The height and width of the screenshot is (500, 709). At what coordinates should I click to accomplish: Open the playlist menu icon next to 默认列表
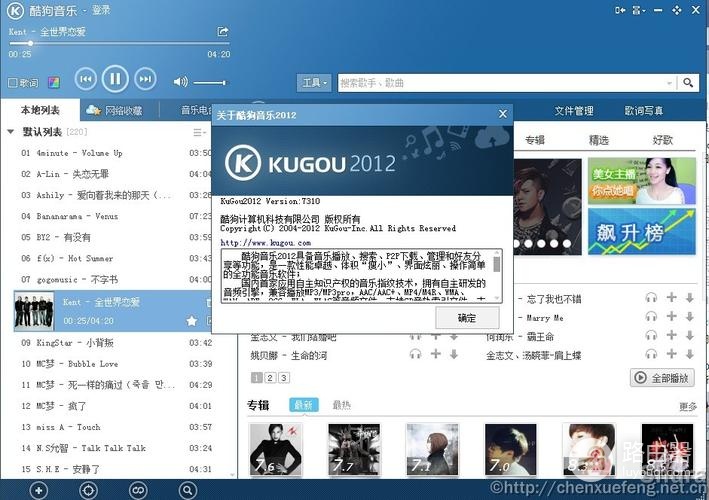click(x=199, y=132)
